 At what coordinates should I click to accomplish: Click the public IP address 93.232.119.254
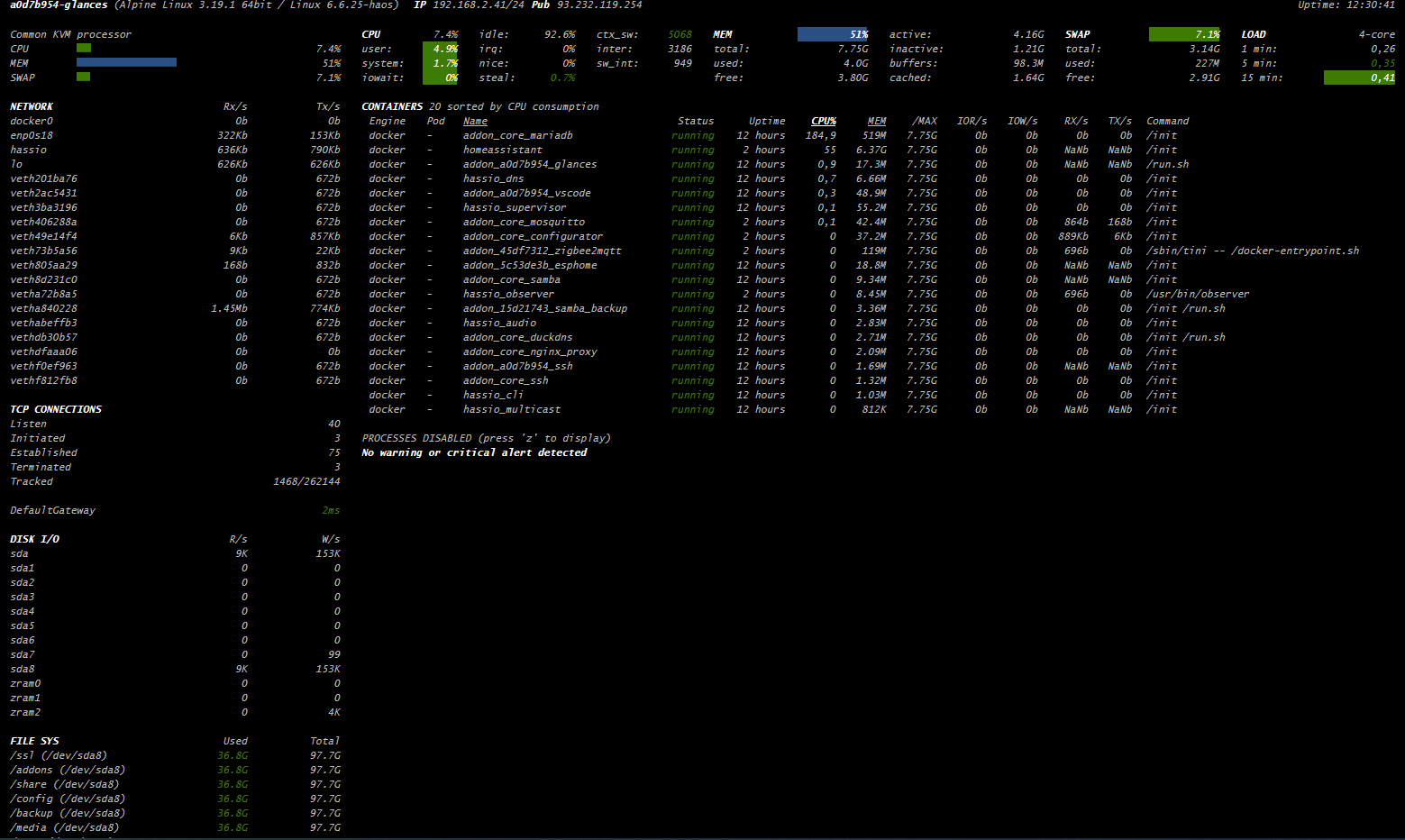pos(599,5)
